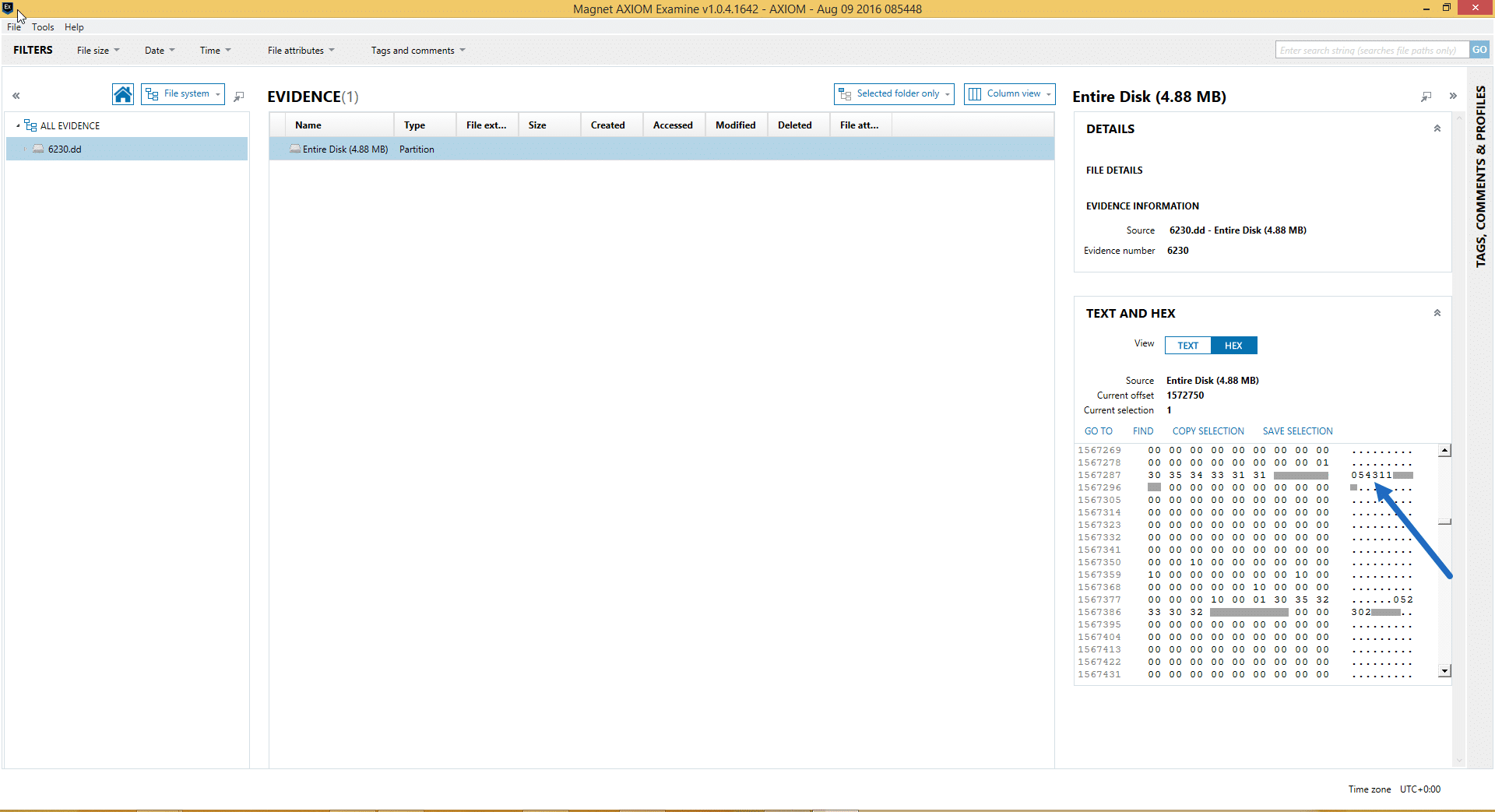The width and height of the screenshot is (1495, 812).
Task: Open the Tags and comments filter dropdown
Action: (x=418, y=51)
